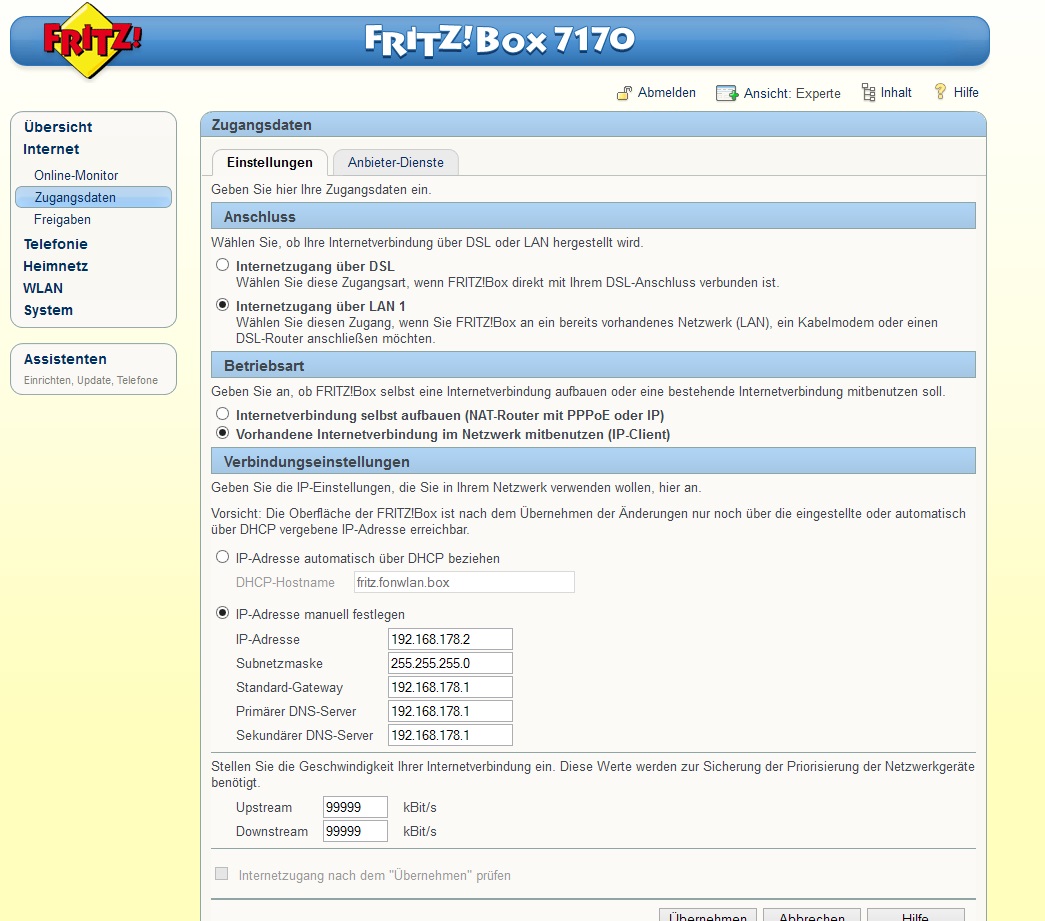Open the WLAN section
Screen dimensions: 1045x921
tap(43, 288)
